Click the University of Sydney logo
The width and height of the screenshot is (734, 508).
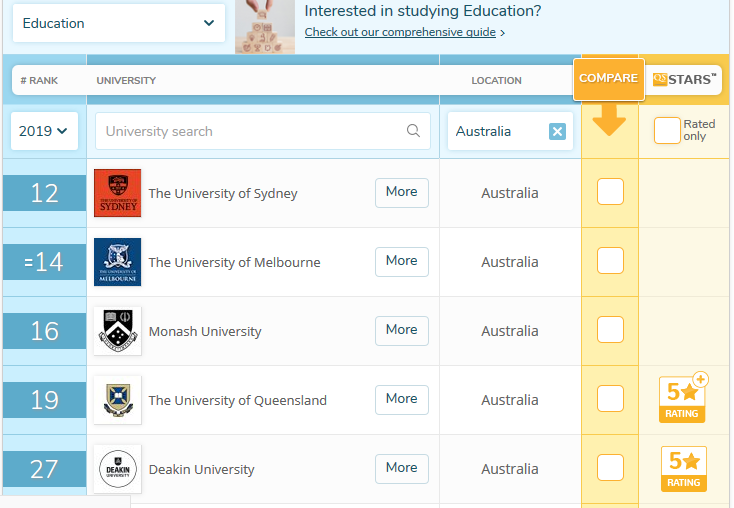[117, 193]
